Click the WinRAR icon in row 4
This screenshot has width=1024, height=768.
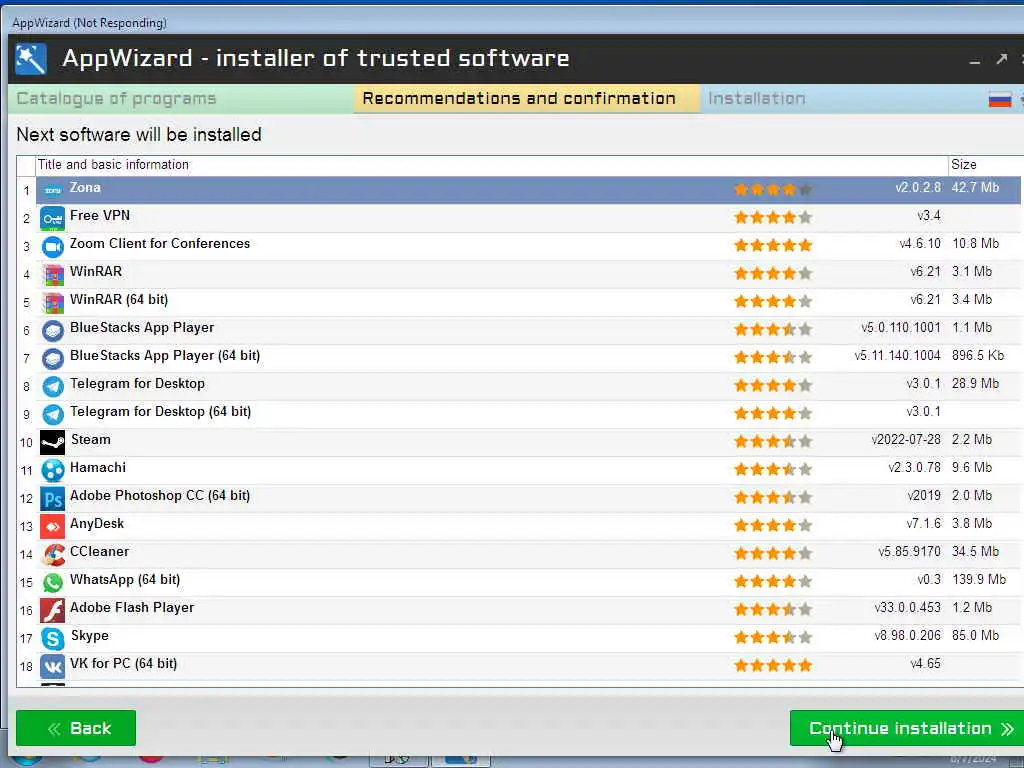52,274
